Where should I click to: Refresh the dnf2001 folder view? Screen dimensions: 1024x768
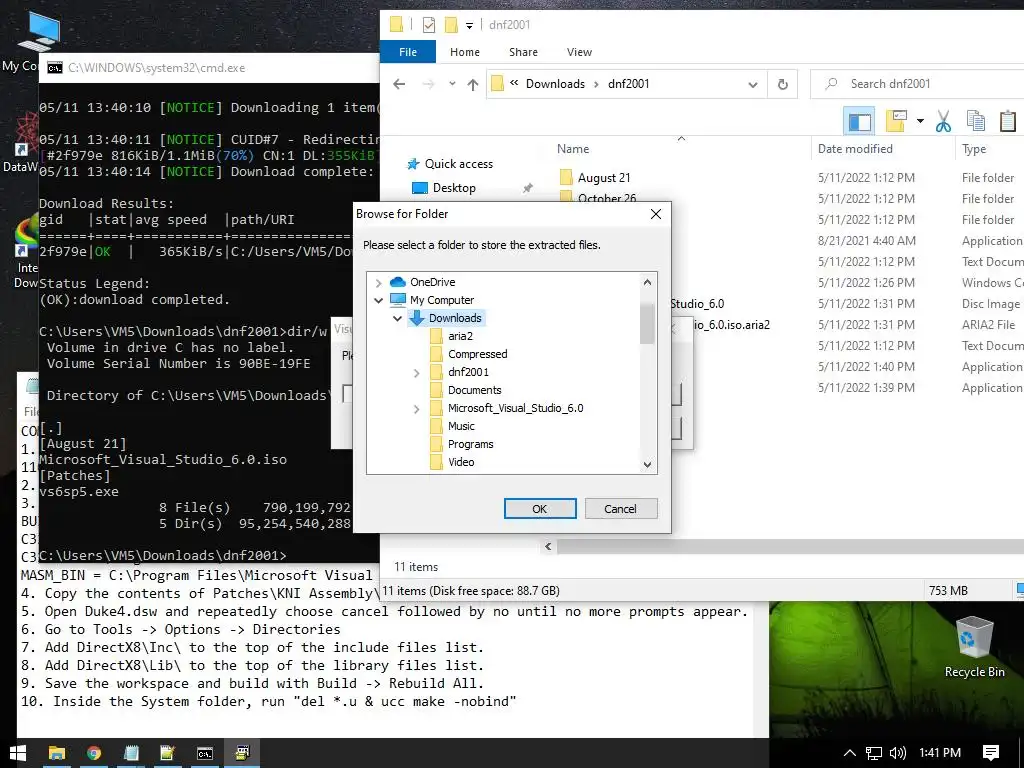pos(782,84)
